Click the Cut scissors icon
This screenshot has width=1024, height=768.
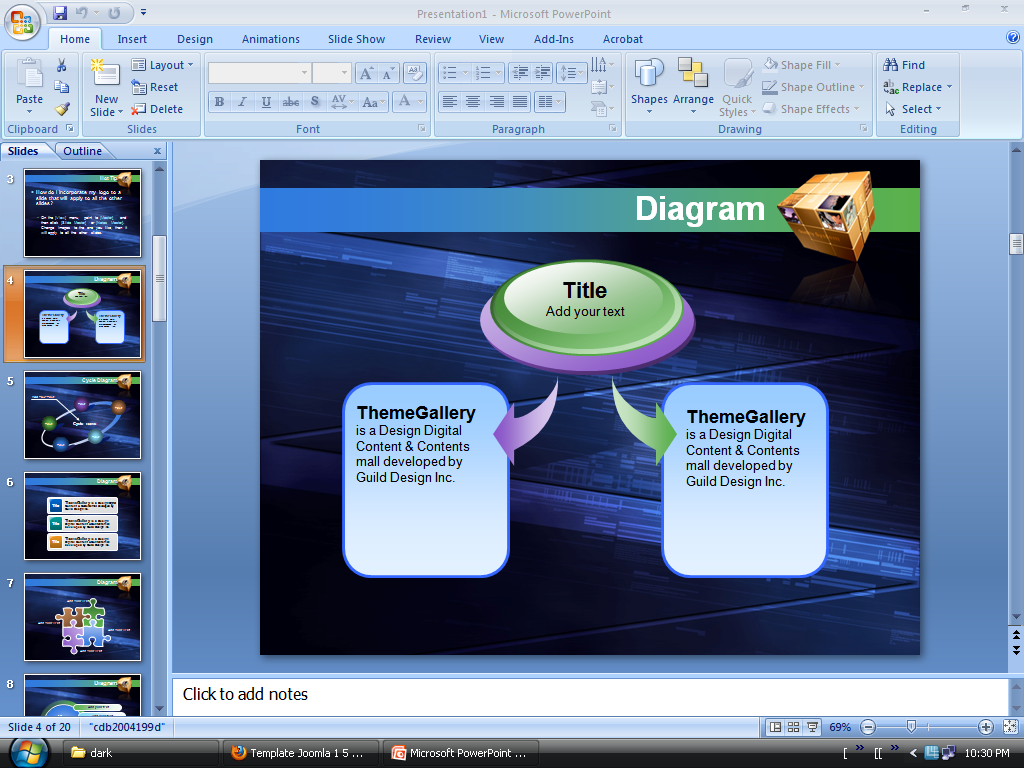tap(61, 65)
